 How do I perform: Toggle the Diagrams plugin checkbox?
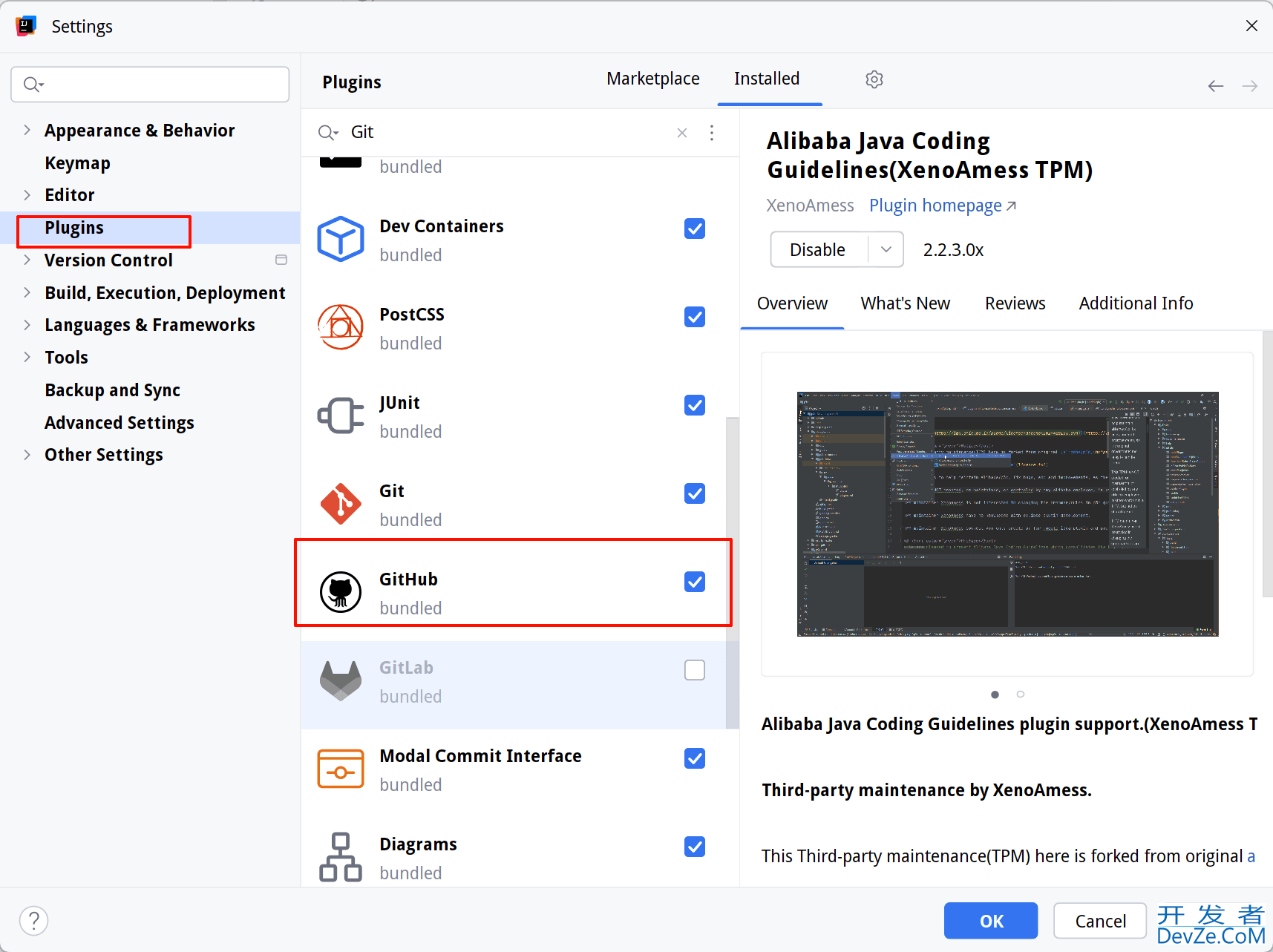[x=695, y=847]
